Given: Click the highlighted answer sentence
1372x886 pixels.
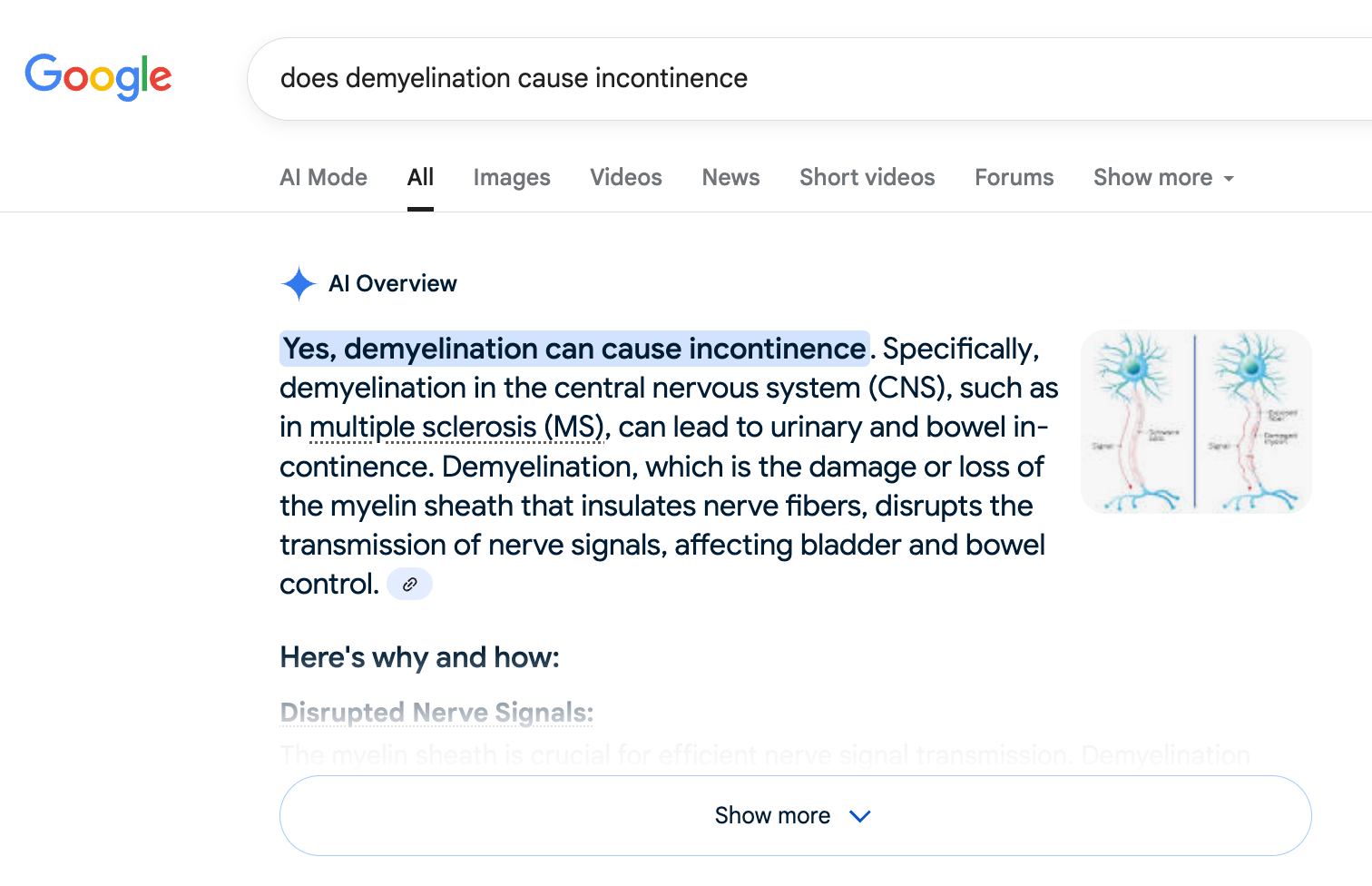Looking at the screenshot, I should pyautogui.click(x=573, y=349).
